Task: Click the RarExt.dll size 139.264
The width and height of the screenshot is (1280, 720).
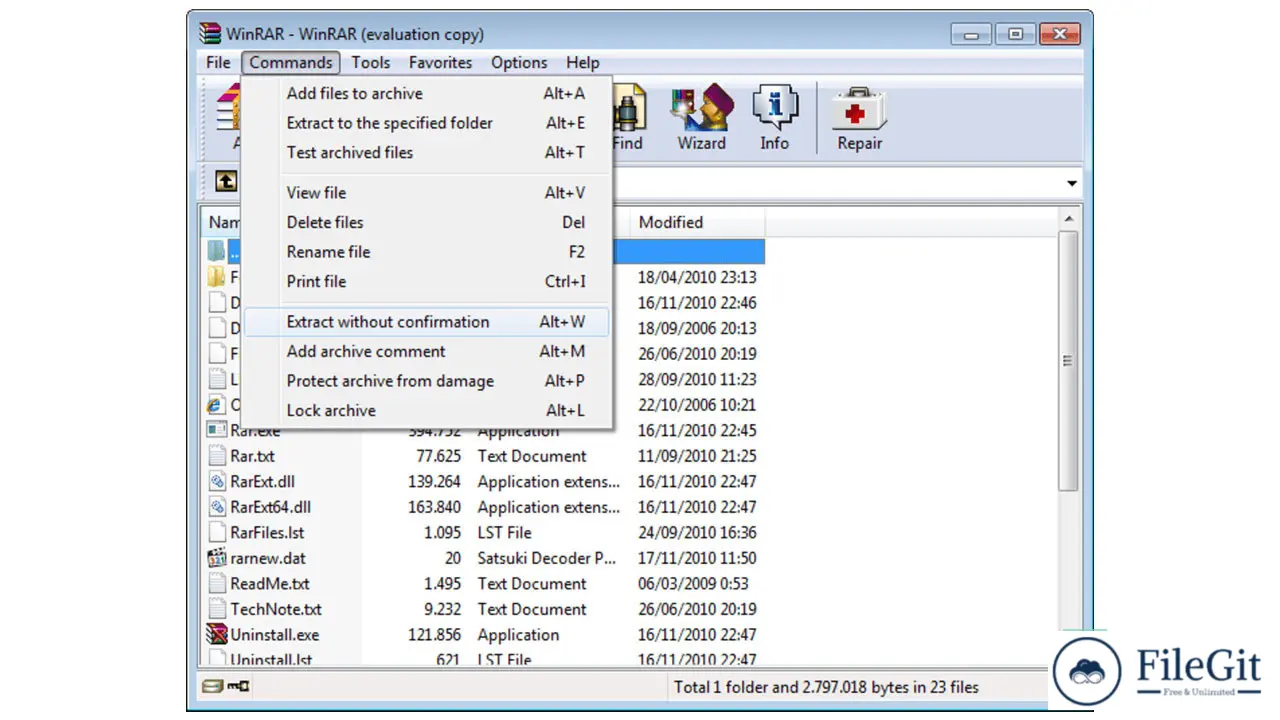Action: tap(434, 481)
